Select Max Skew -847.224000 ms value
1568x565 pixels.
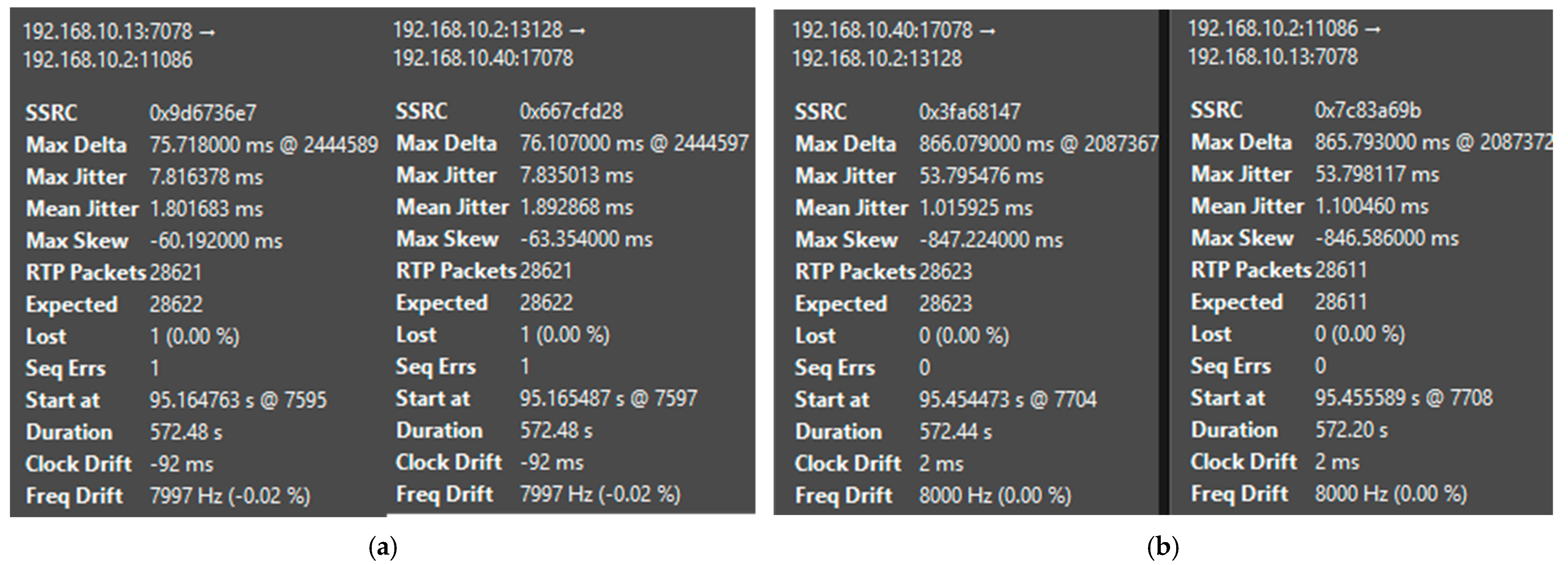tap(990, 239)
